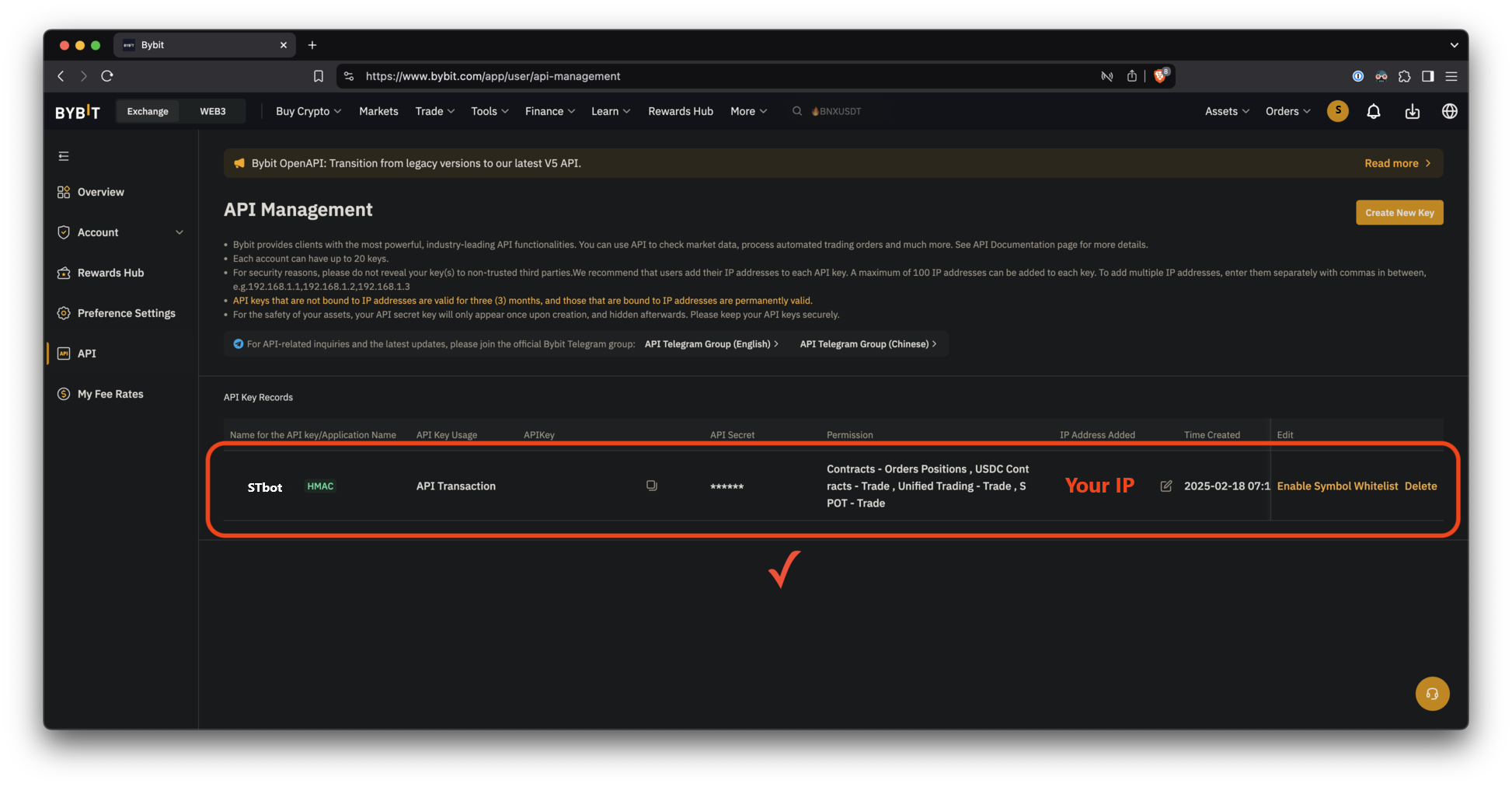The width and height of the screenshot is (1512, 787).
Task: Click the BNXUSDT search field
Action: click(x=839, y=111)
